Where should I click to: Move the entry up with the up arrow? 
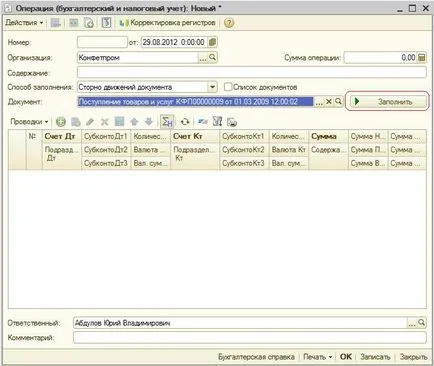pos(134,122)
